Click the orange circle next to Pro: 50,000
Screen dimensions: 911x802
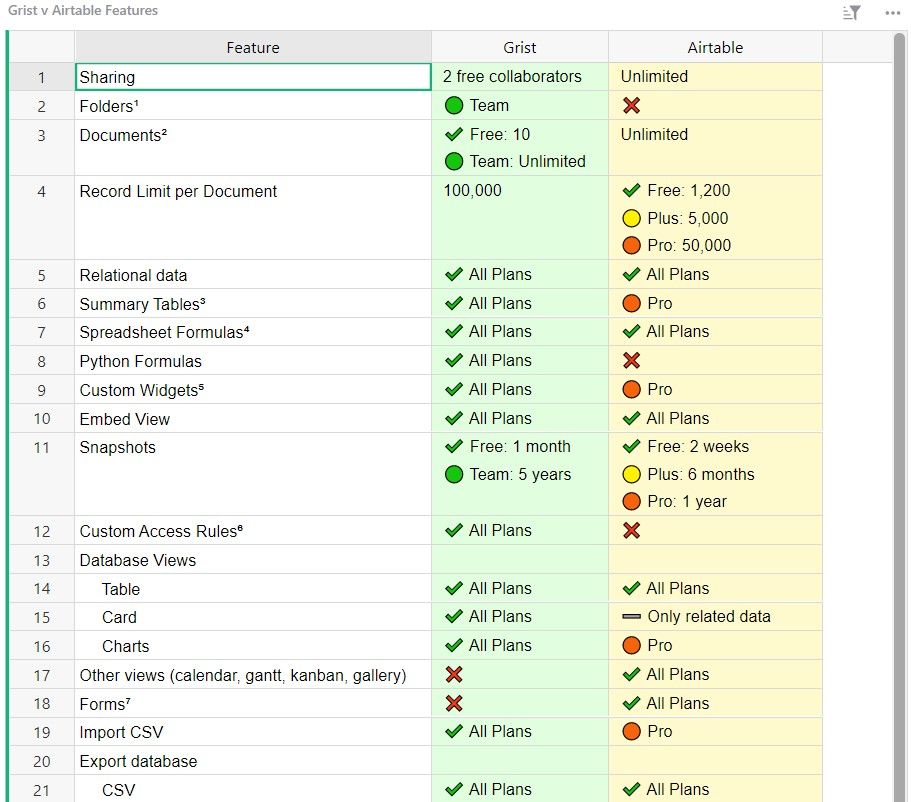click(631, 245)
